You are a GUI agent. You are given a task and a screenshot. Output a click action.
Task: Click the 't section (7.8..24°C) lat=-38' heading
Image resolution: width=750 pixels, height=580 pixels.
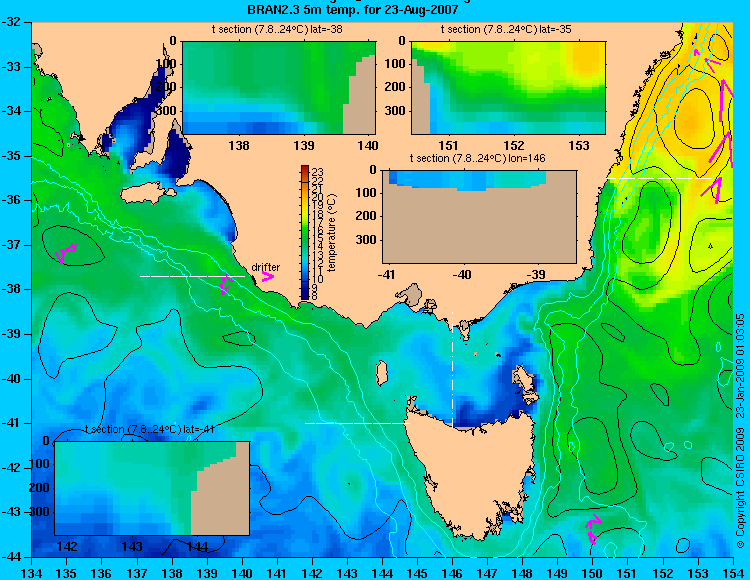277,30
